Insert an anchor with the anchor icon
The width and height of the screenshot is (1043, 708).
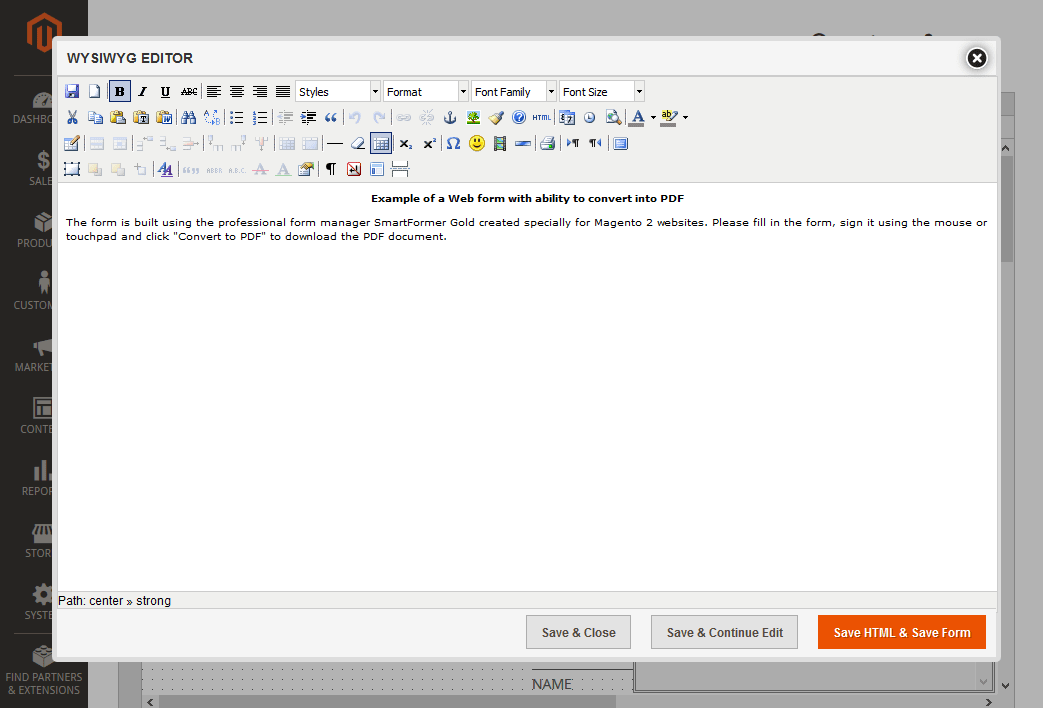click(450, 117)
